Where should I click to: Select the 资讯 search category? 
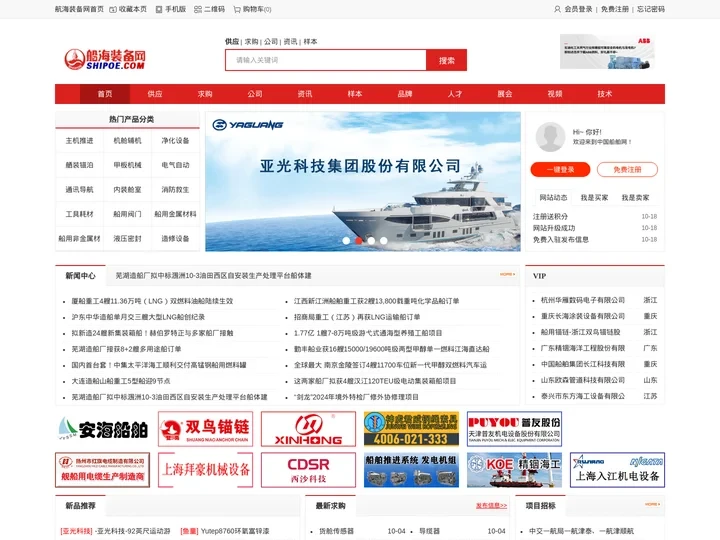(290, 41)
